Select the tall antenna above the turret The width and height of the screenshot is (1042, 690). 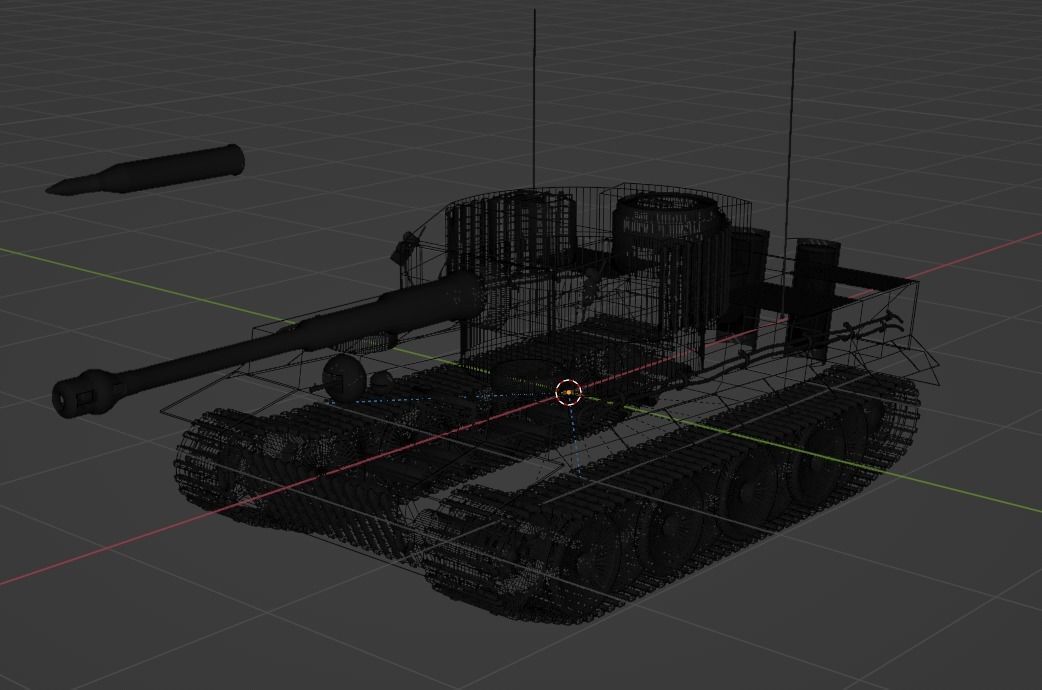pos(534,100)
